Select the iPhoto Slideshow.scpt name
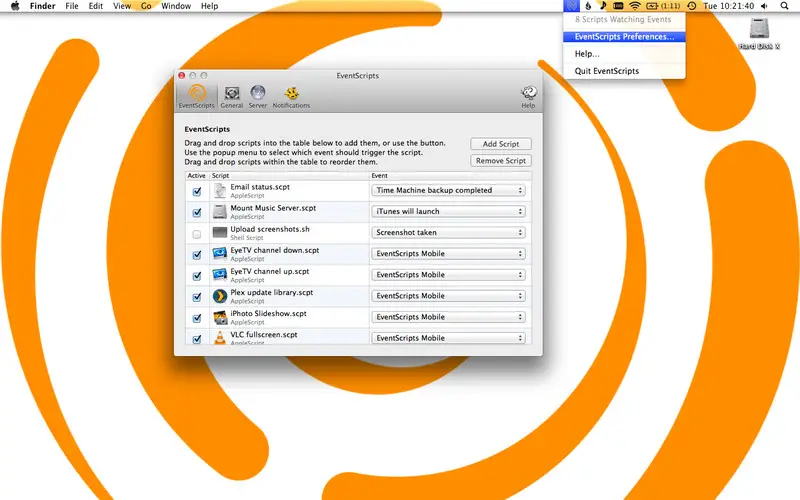 (268, 313)
